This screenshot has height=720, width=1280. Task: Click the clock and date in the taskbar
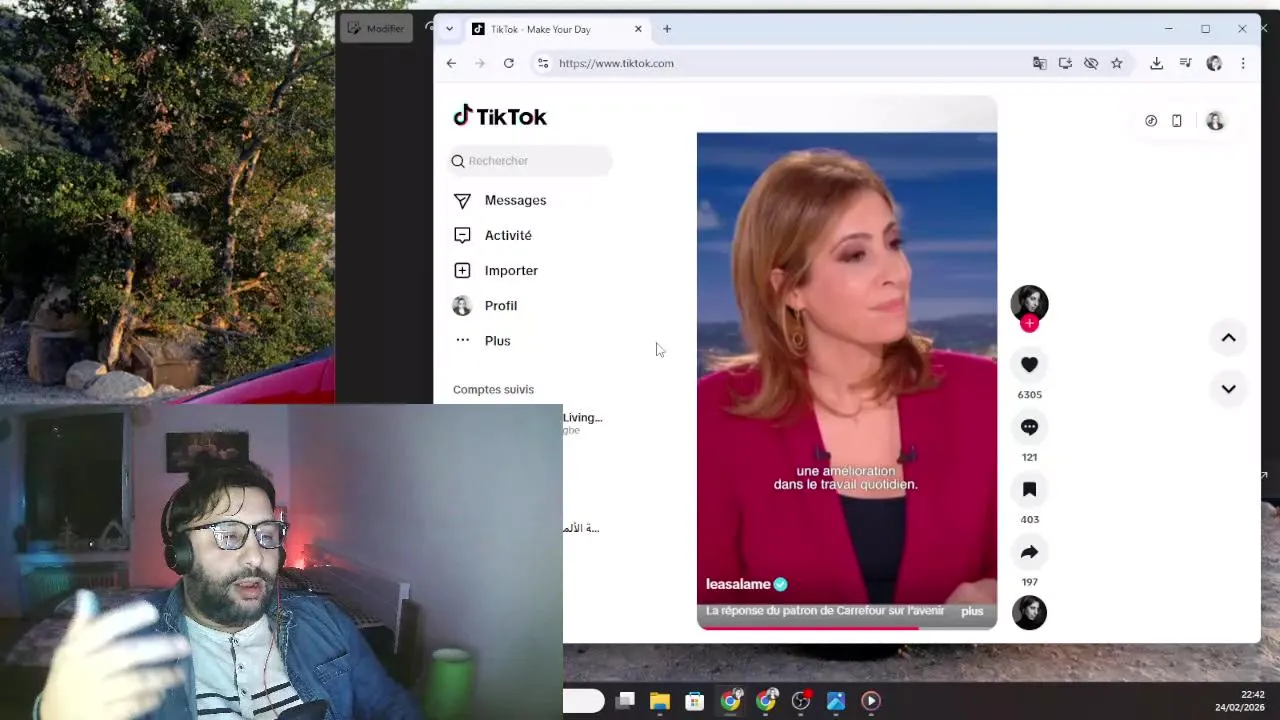1240,701
